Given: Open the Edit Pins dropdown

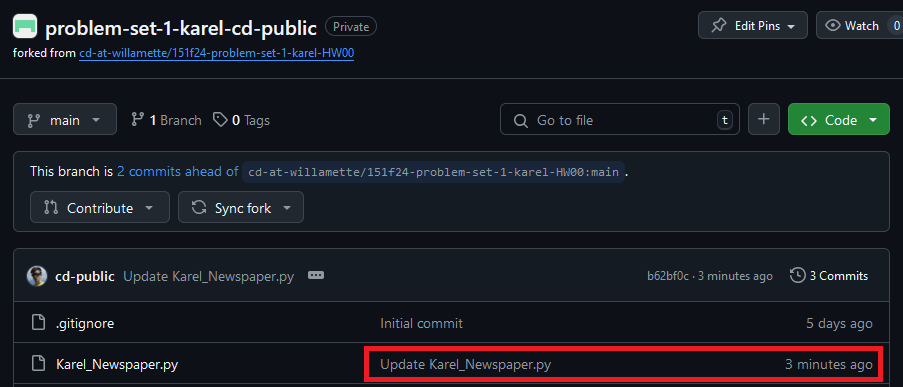Looking at the screenshot, I should tap(753, 26).
